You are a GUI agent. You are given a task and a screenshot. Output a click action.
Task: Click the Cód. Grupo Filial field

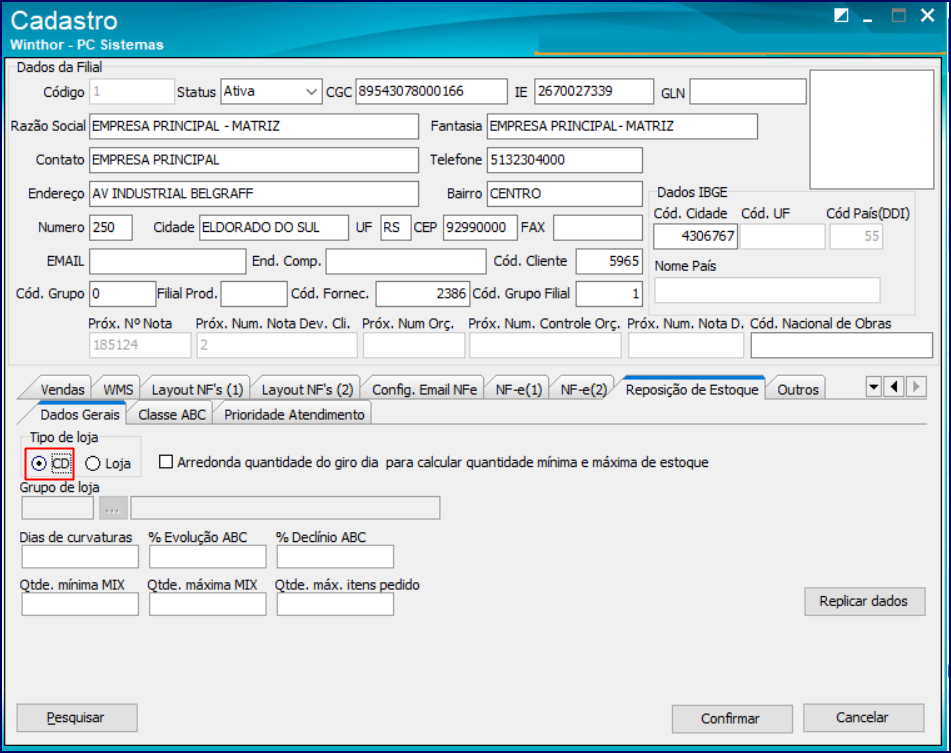click(609, 294)
